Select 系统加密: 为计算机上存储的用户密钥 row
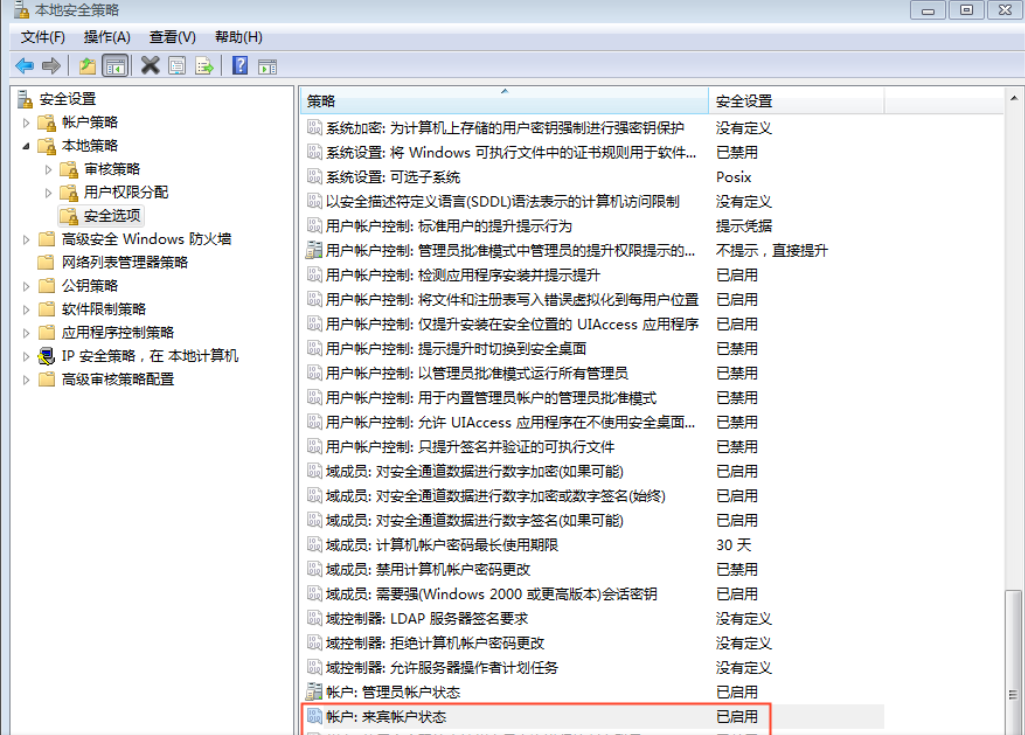The image size is (1025, 735). coord(592,128)
